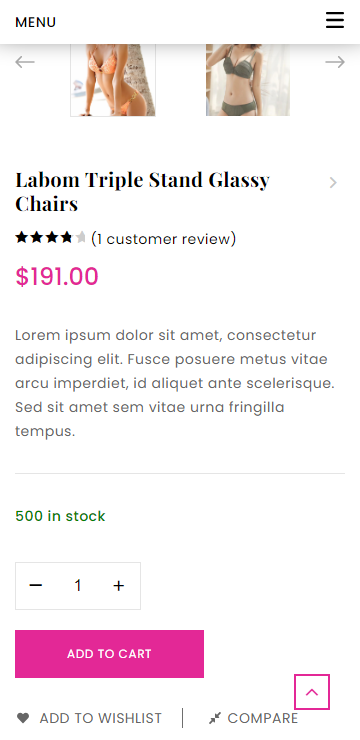Click the ADD TO CART button
Viewport: 360px width, 740px height.
109,654
